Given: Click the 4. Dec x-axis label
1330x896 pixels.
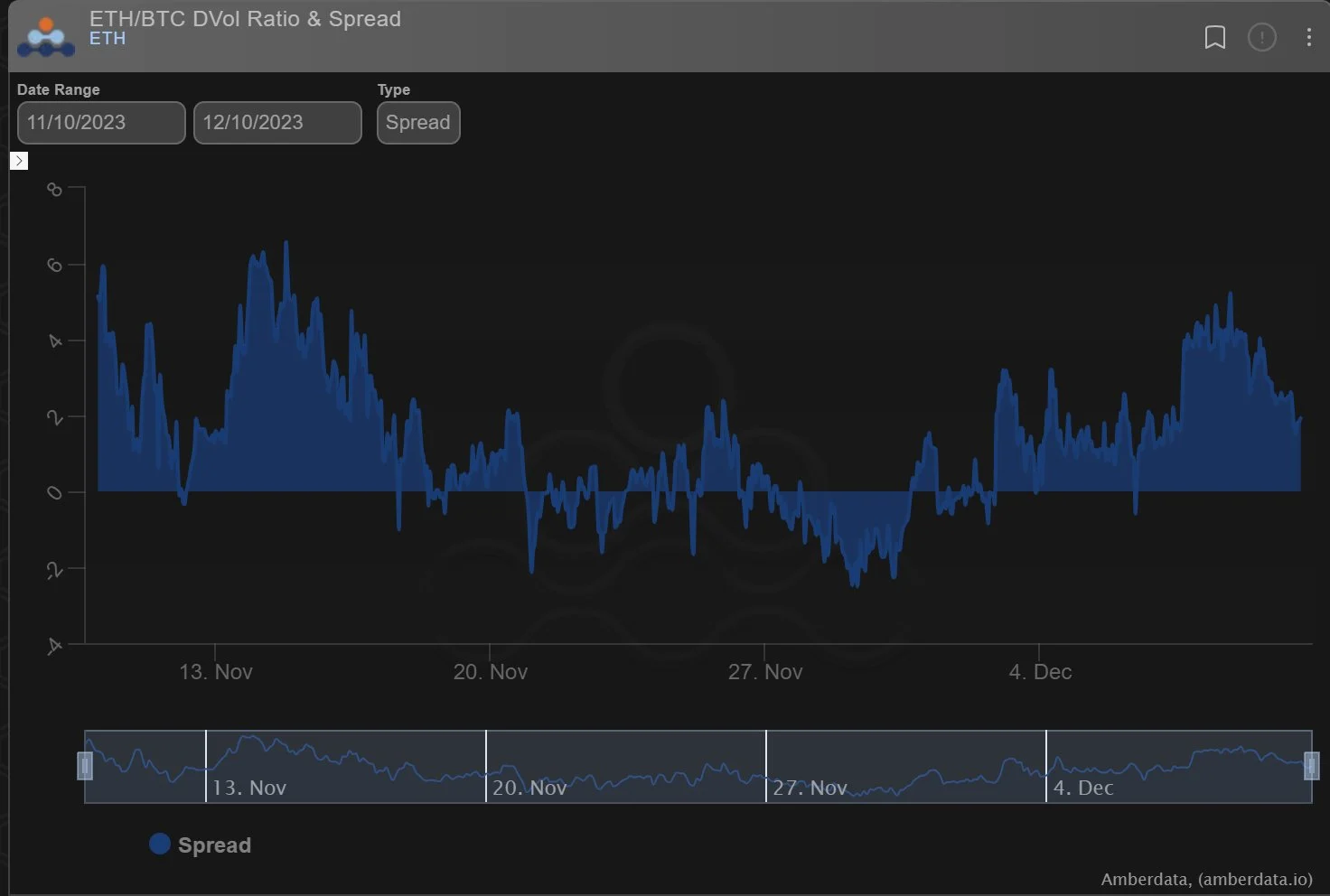Looking at the screenshot, I should pos(1040,672).
